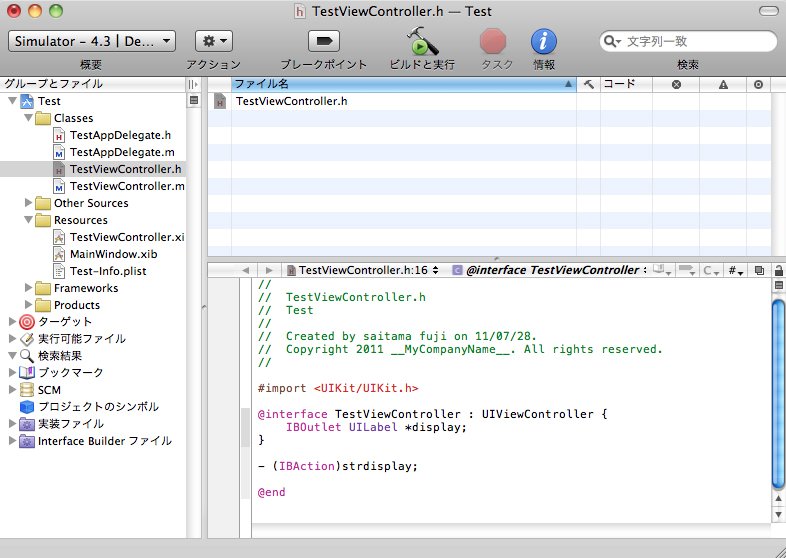Click the ターゲット target icon
The image size is (786, 558).
[27, 322]
